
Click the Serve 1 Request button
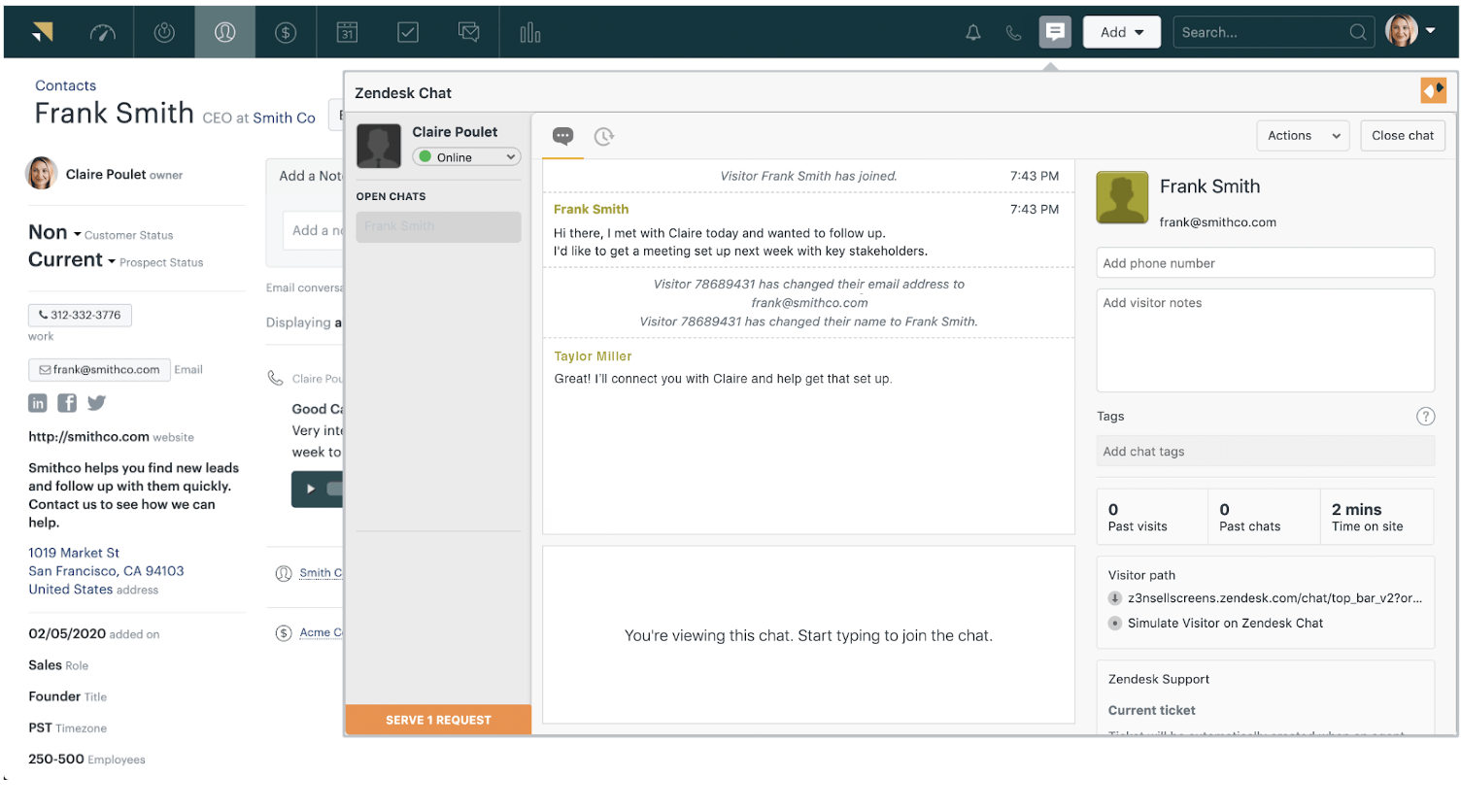438,720
